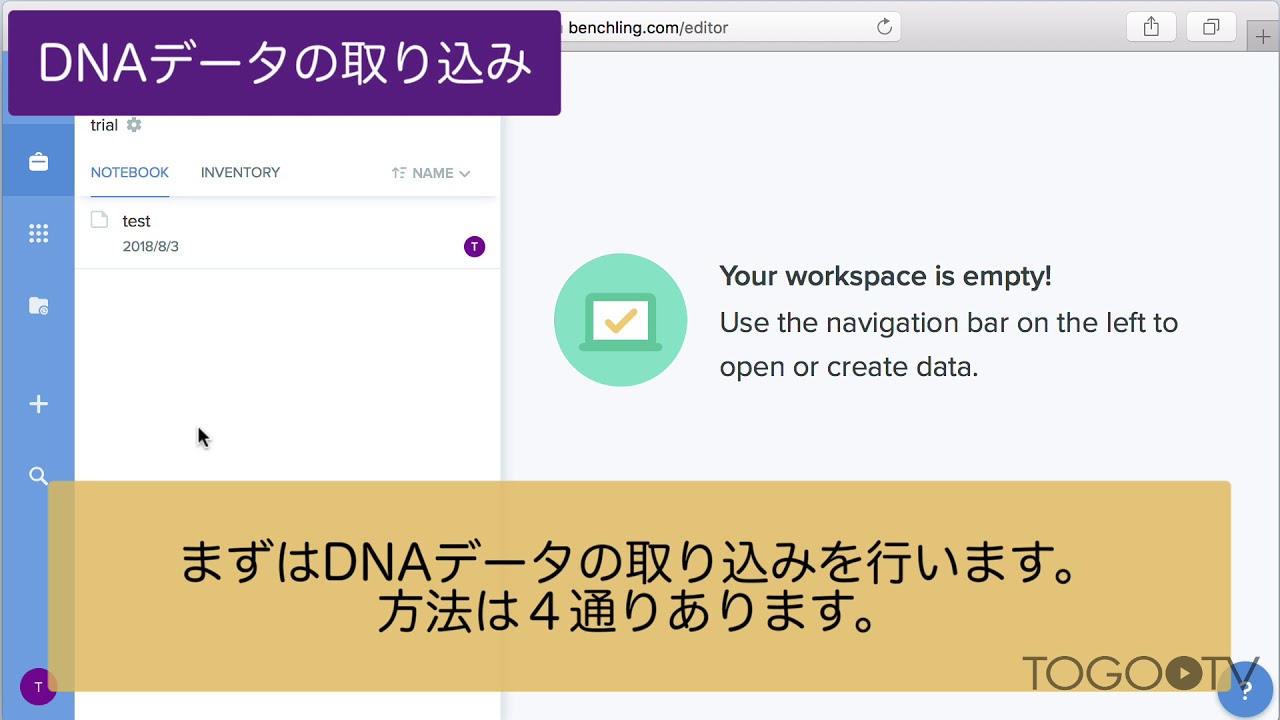Image resolution: width=1280 pixels, height=720 pixels.
Task: Open the search magnifier icon in sidebar
Action: [x=38, y=476]
